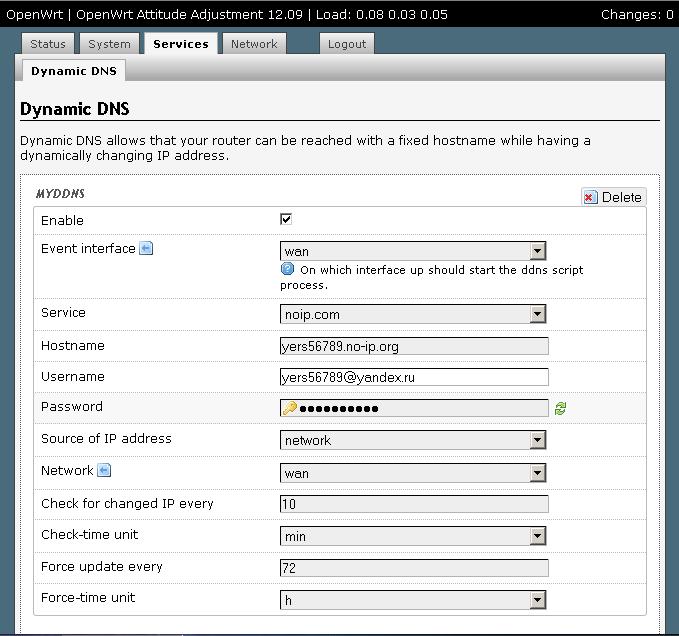Click the Dynamic DNS page heading

pos(75,109)
